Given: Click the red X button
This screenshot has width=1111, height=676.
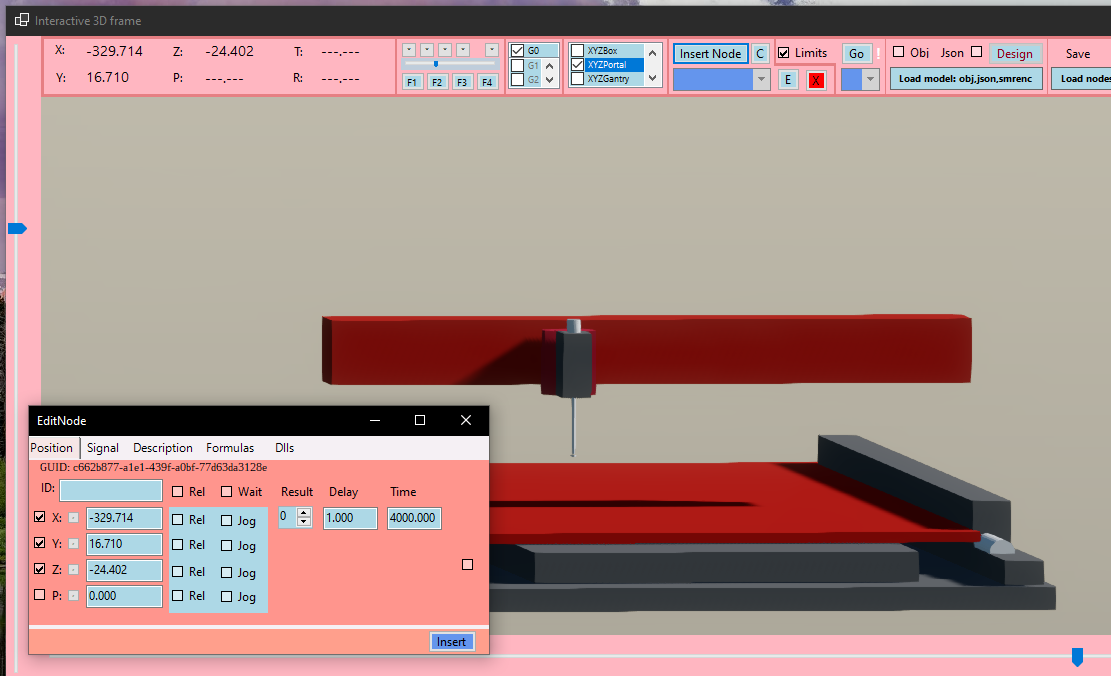Looking at the screenshot, I should (x=816, y=81).
